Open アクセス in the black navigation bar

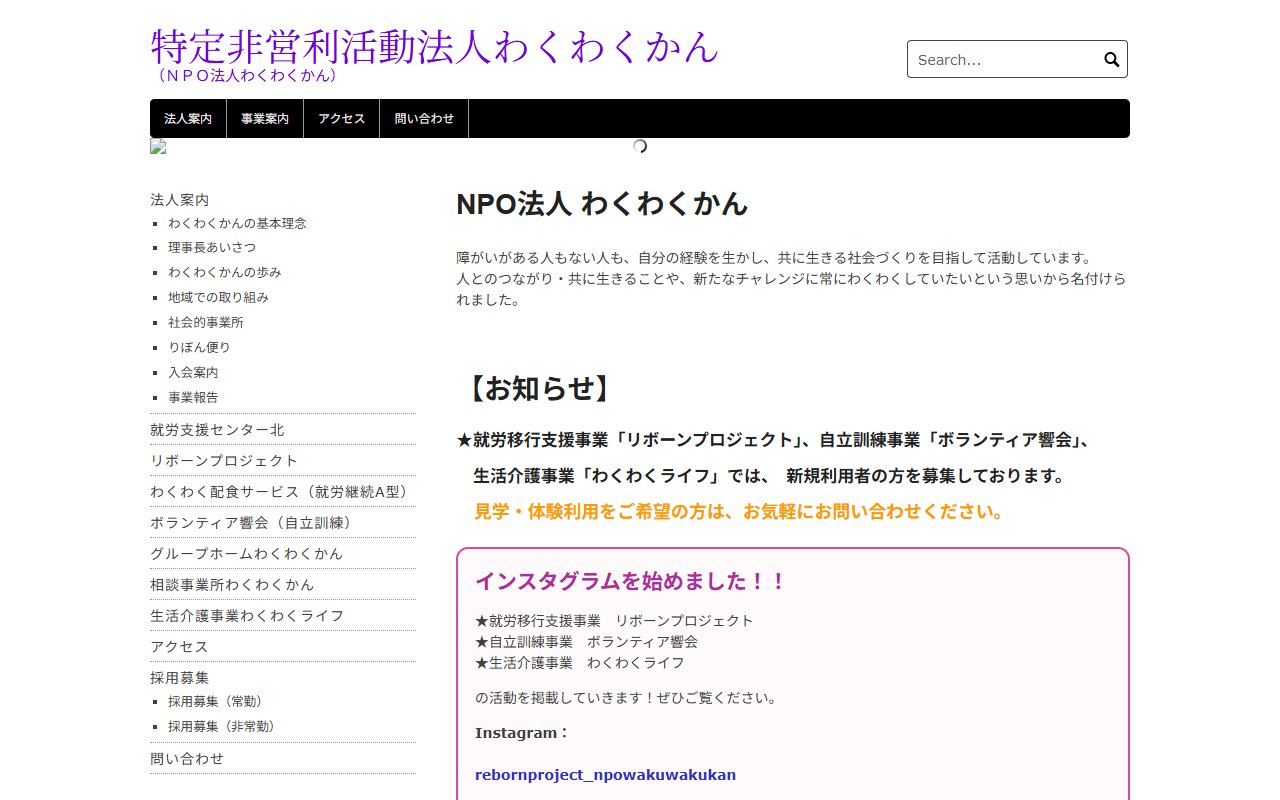tap(342, 118)
